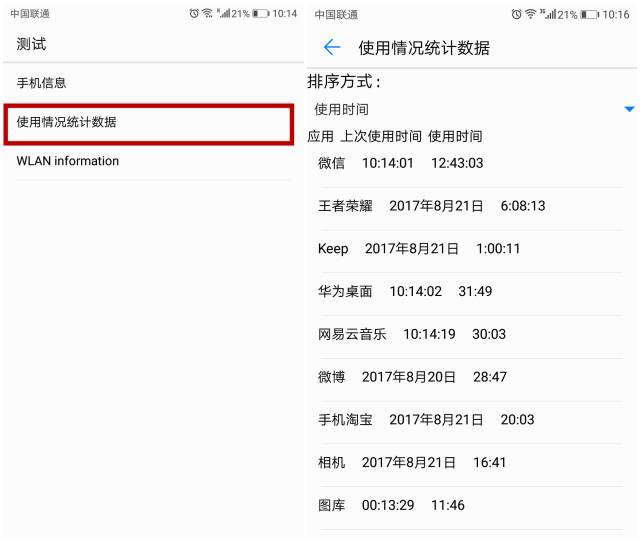This screenshot has width=640, height=541.
Task: Open the 使用时间 sort dropdown arrow
Action: coord(629,109)
